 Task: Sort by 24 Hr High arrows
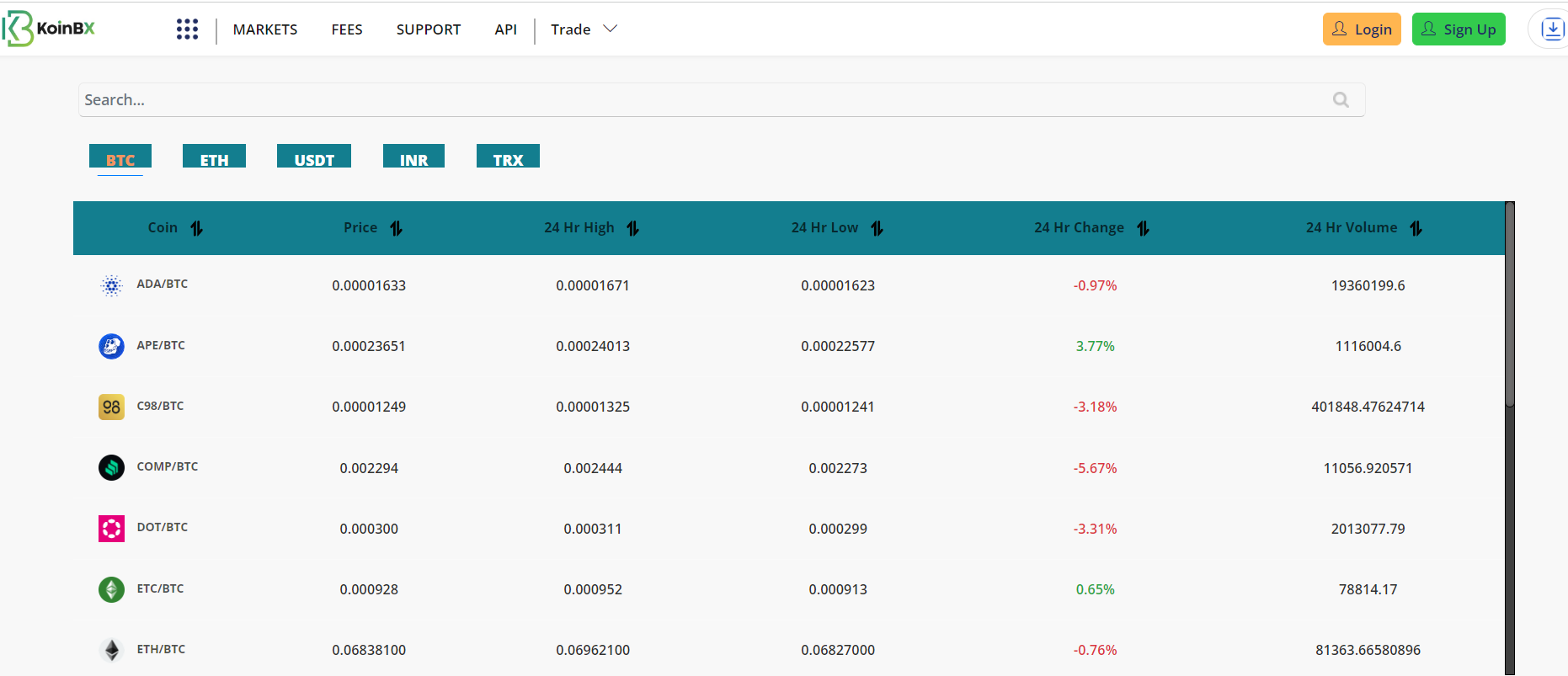click(x=633, y=228)
